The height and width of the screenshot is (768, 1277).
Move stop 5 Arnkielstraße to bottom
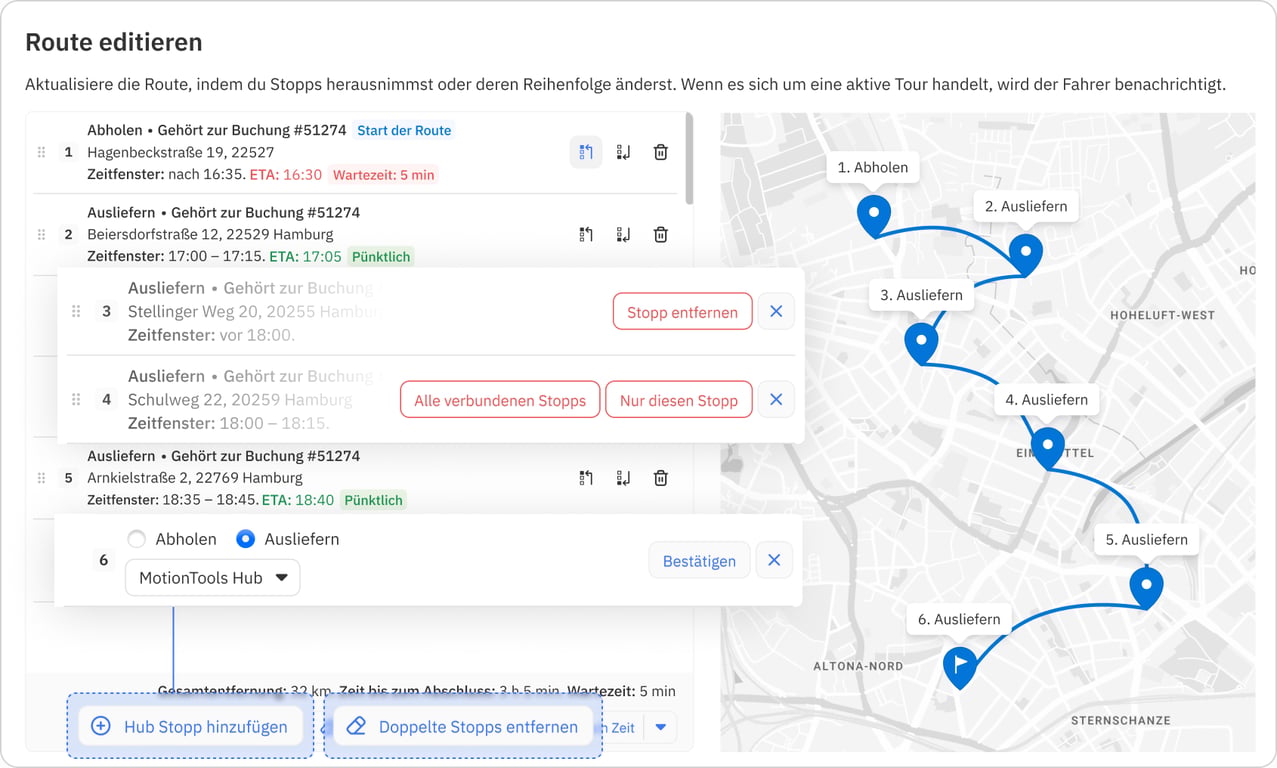pos(623,478)
